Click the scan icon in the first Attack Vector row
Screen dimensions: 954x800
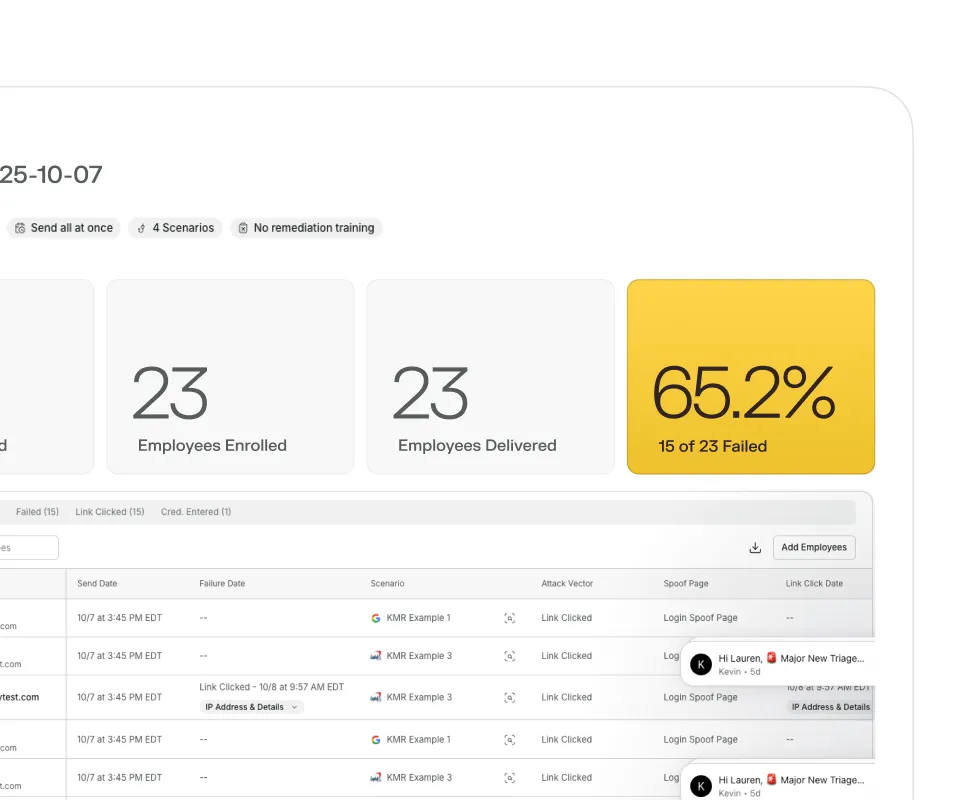510,617
